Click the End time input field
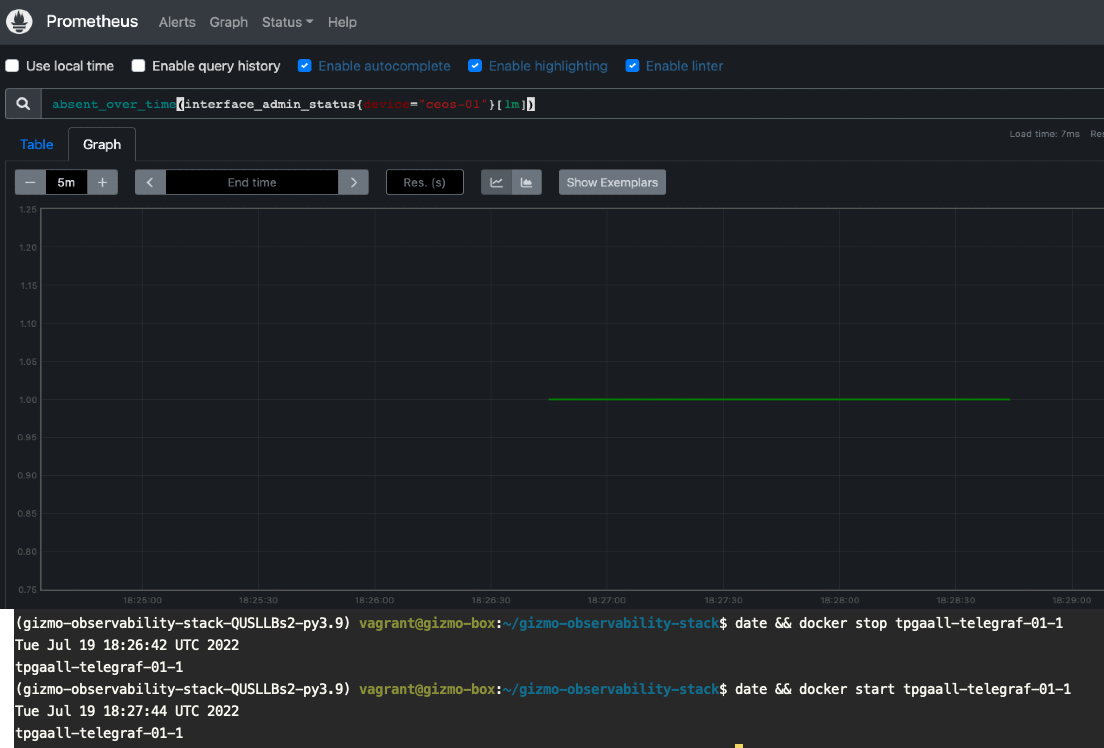 [252, 182]
